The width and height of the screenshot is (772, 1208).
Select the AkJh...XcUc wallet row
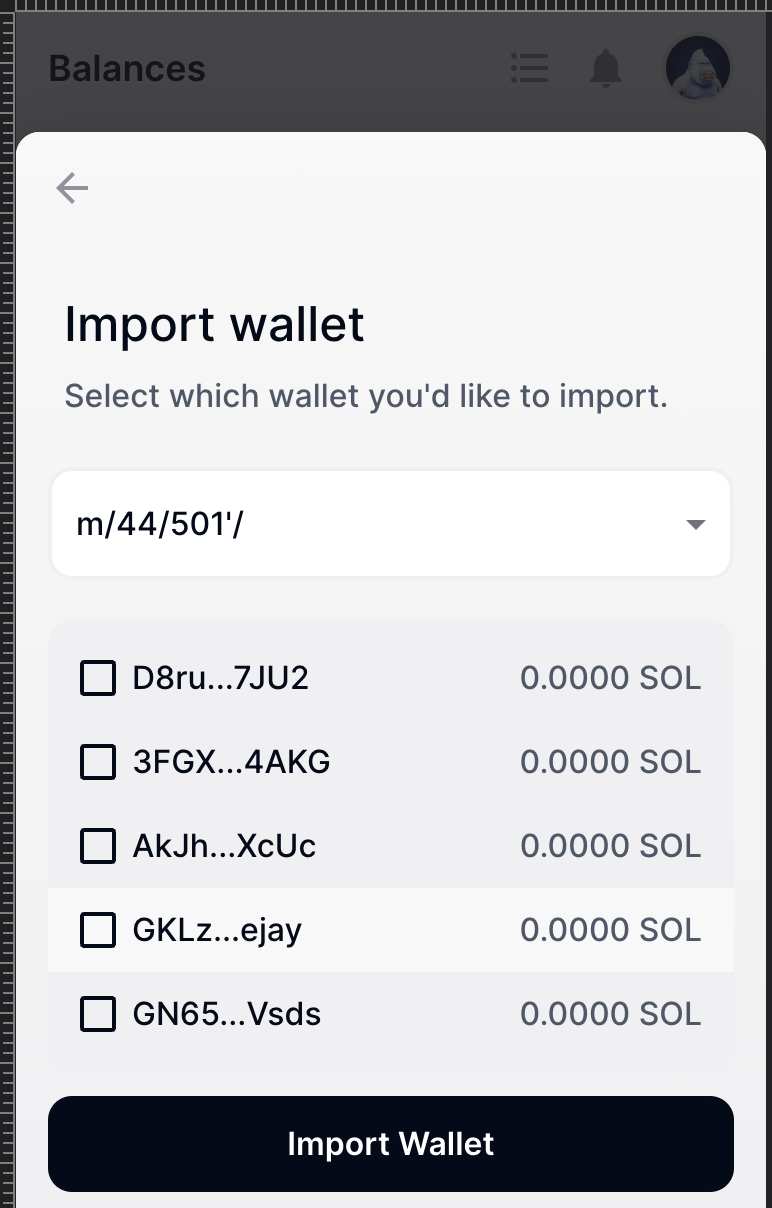tap(390, 845)
